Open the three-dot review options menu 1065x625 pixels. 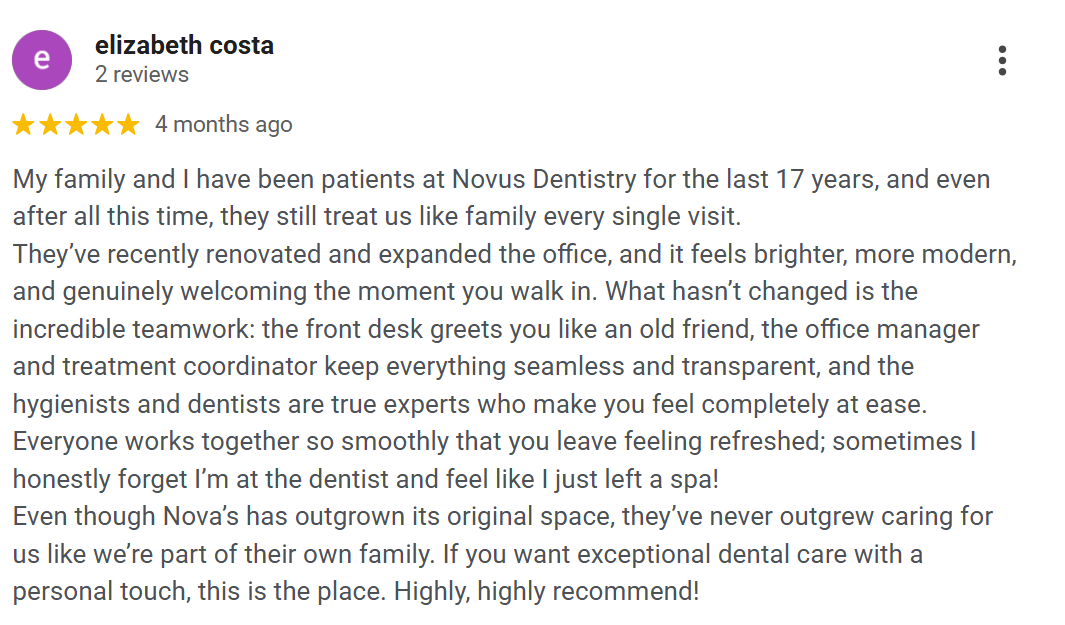coord(1002,61)
